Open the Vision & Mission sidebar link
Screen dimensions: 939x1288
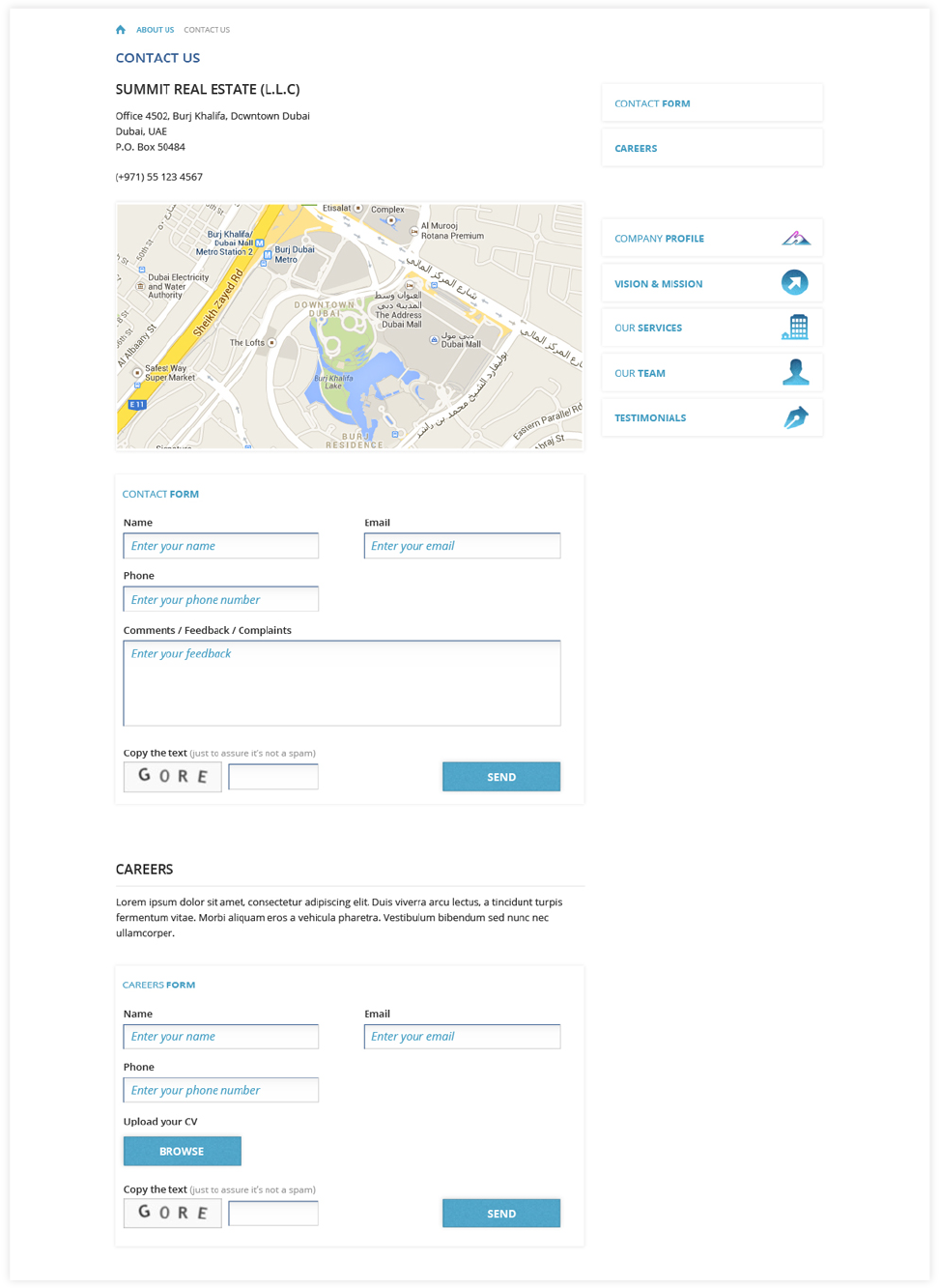pos(712,283)
